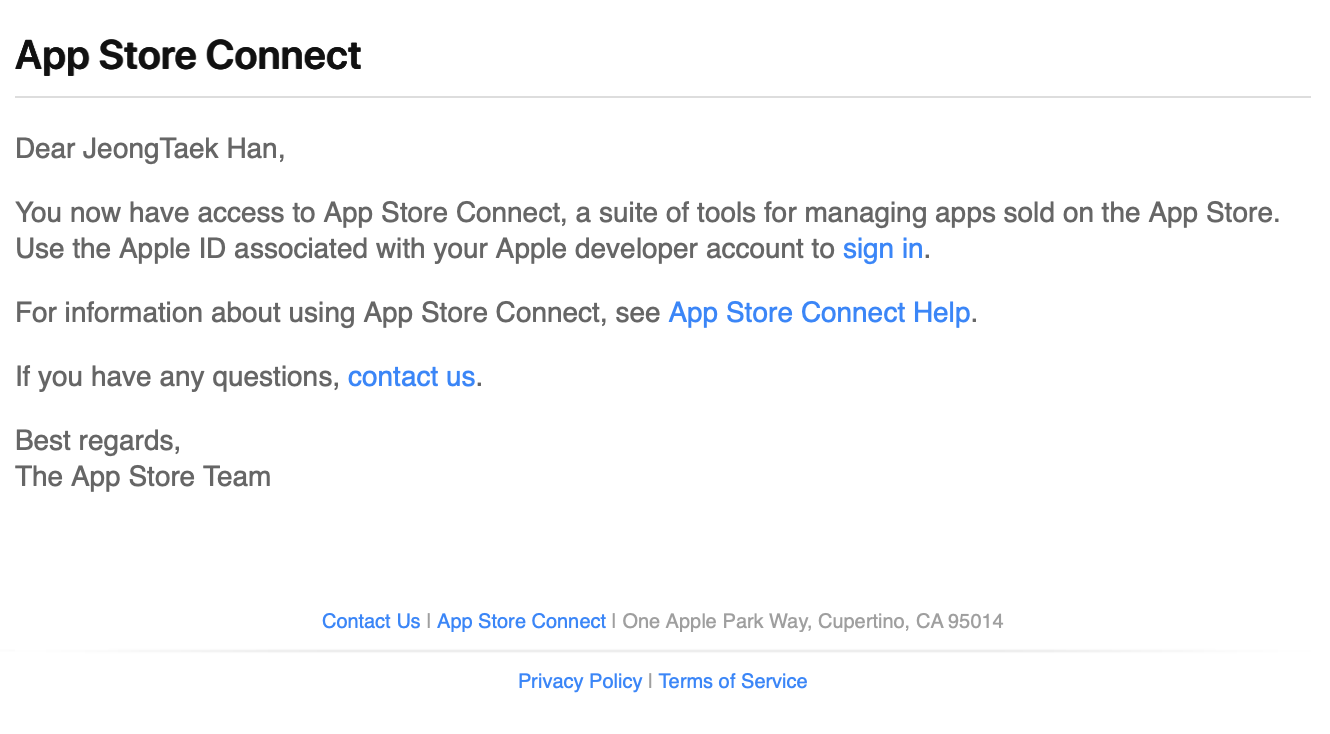
Task: Click the greeting "Dear JeongTaek Han,"
Action: (x=150, y=150)
